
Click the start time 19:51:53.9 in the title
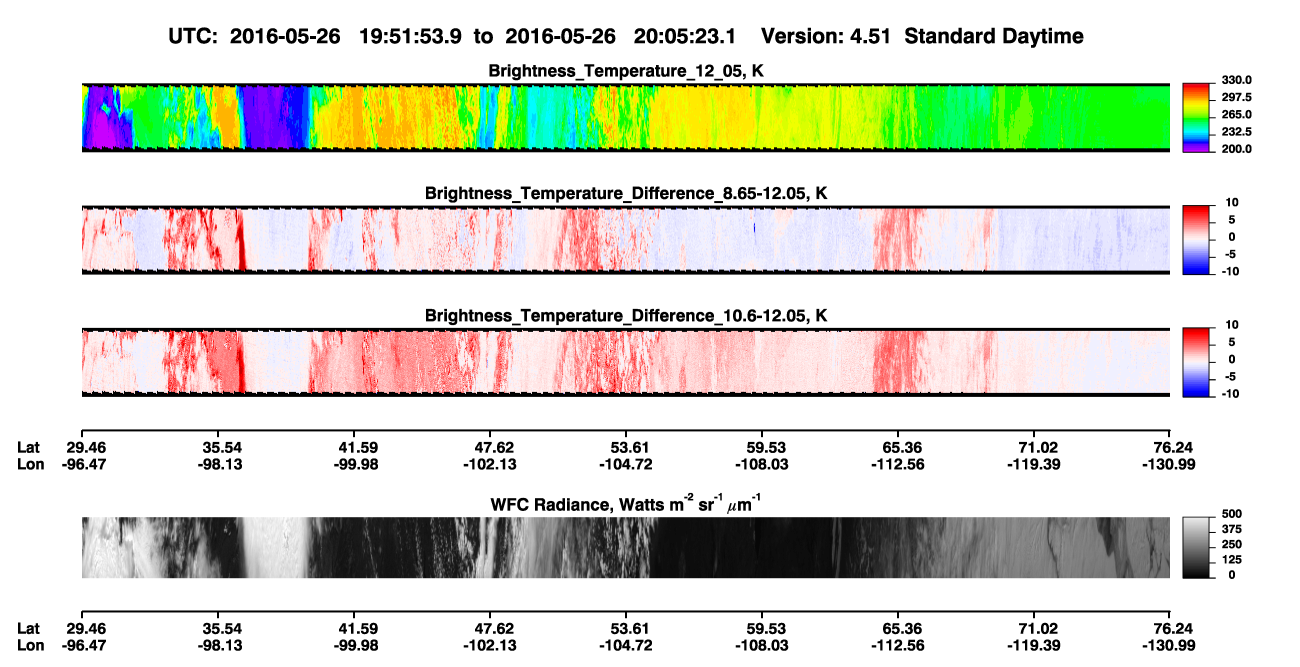point(412,36)
